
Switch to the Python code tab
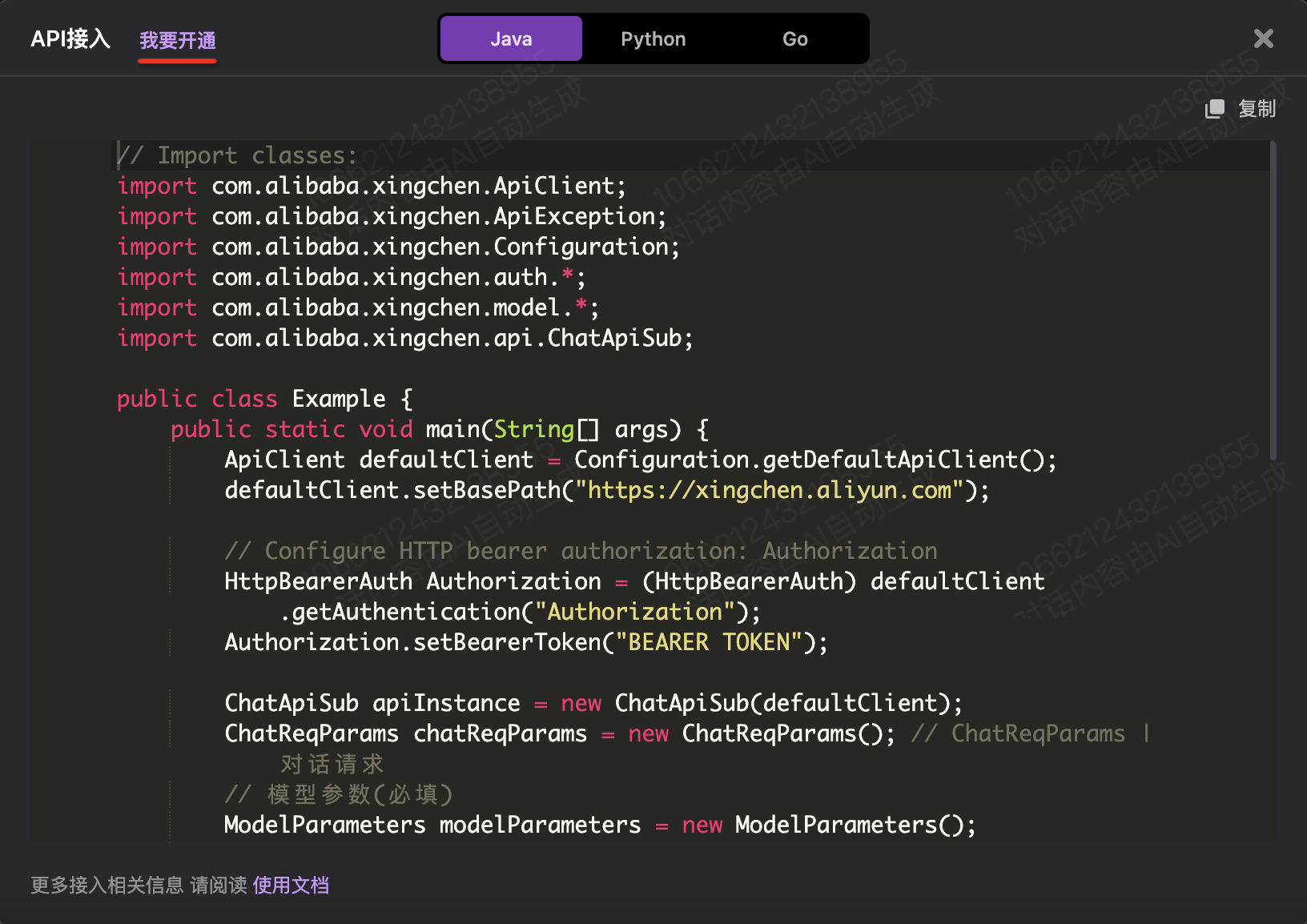coord(653,38)
